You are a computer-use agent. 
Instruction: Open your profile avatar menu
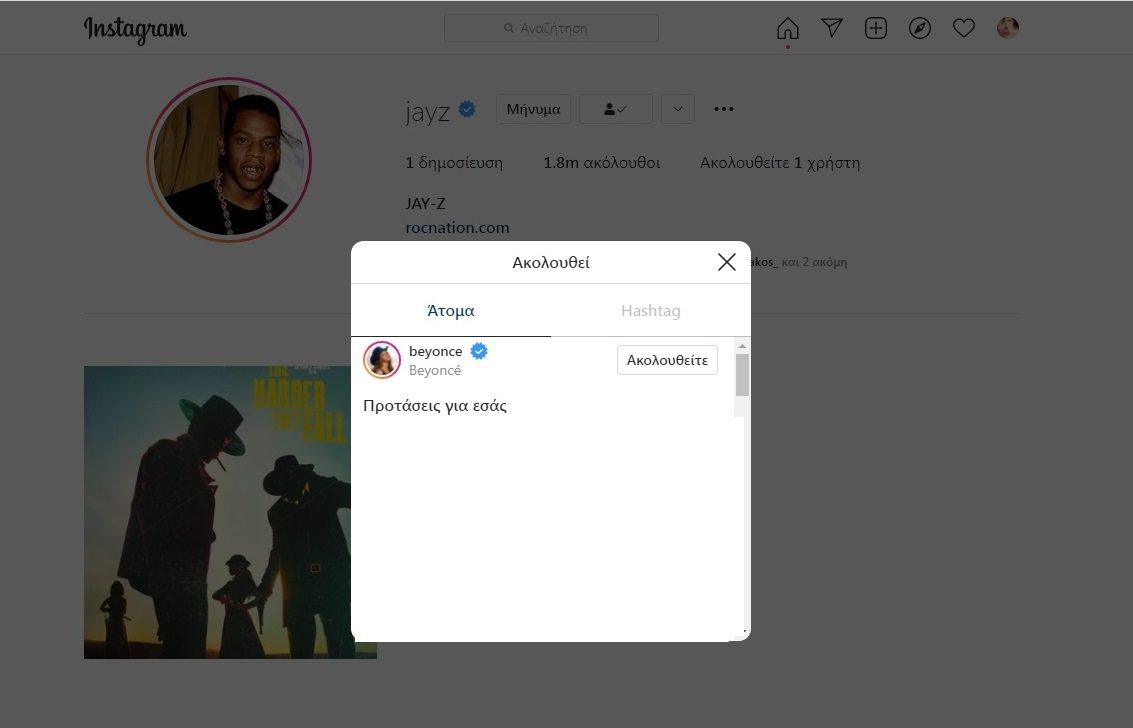1007,28
